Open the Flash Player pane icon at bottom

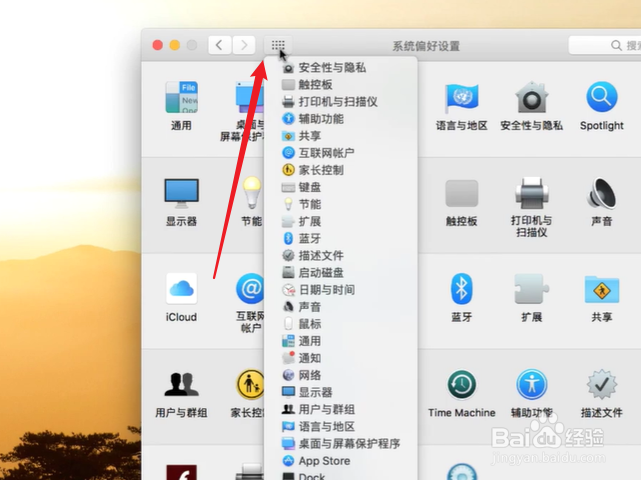click(182, 472)
